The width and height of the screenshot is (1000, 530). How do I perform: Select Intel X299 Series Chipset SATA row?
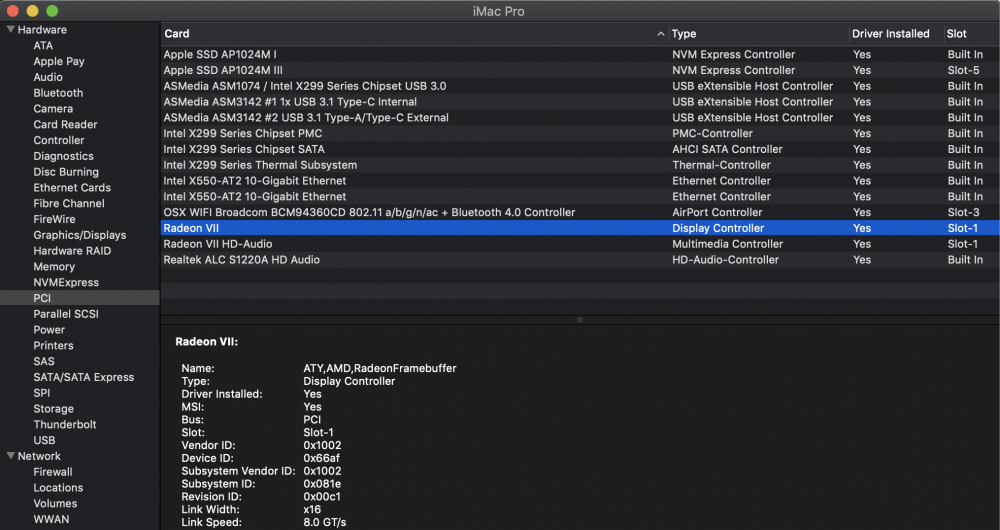[580, 149]
